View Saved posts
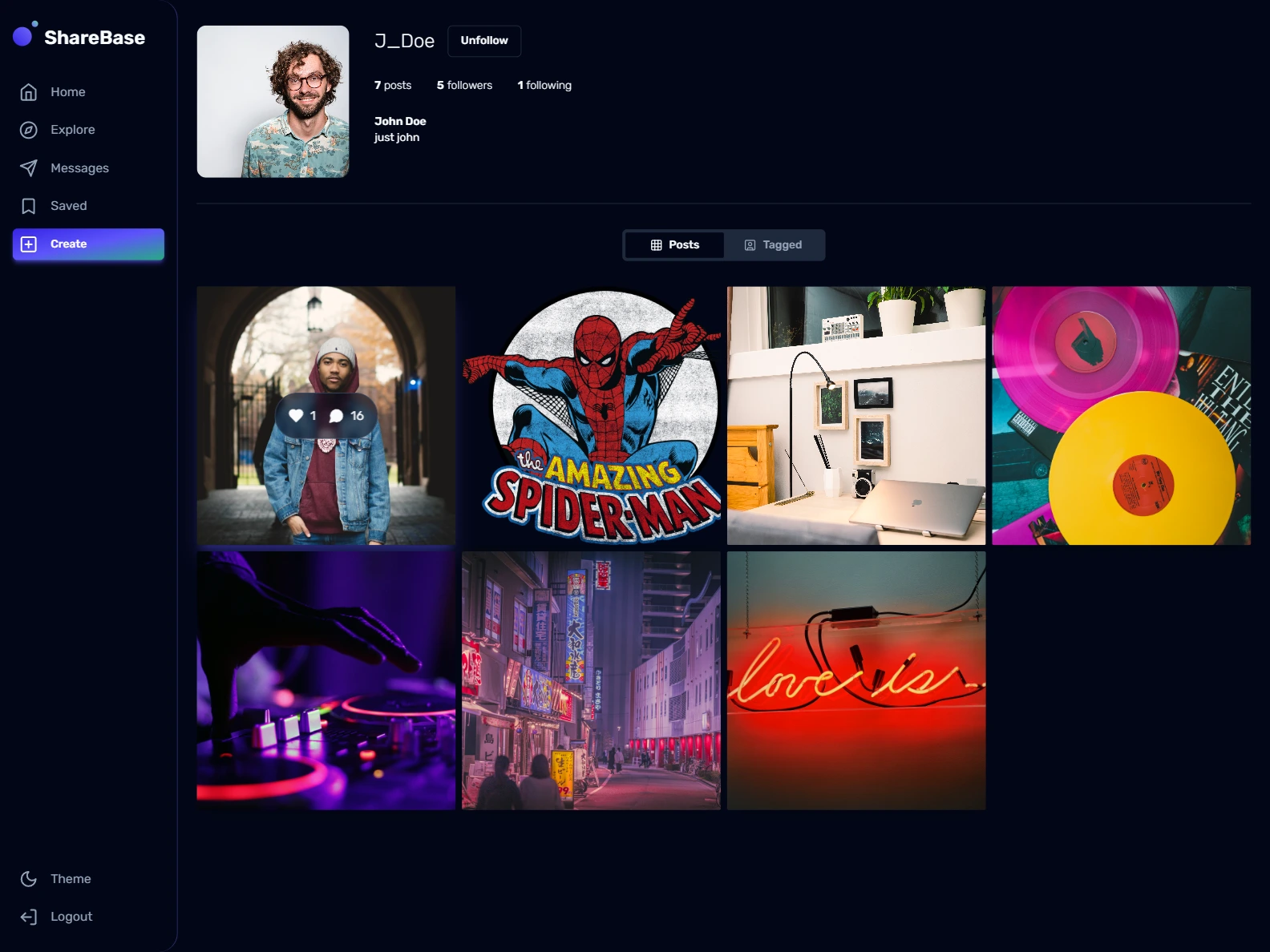The image size is (1270, 952). (x=88, y=206)
